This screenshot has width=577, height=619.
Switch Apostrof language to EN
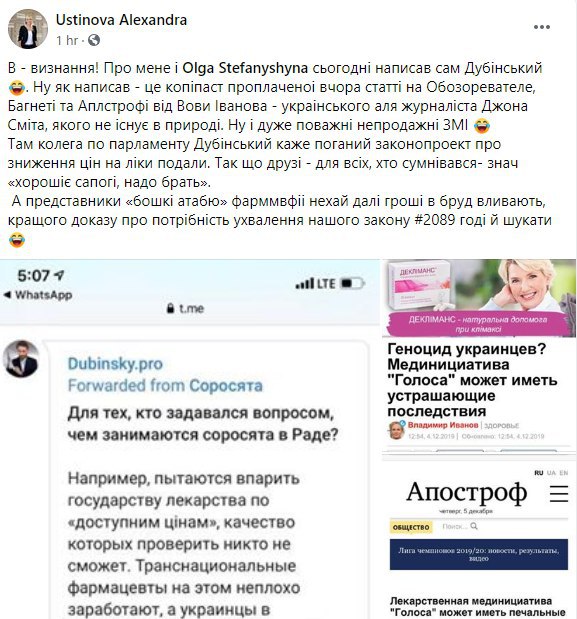(564, 473)
